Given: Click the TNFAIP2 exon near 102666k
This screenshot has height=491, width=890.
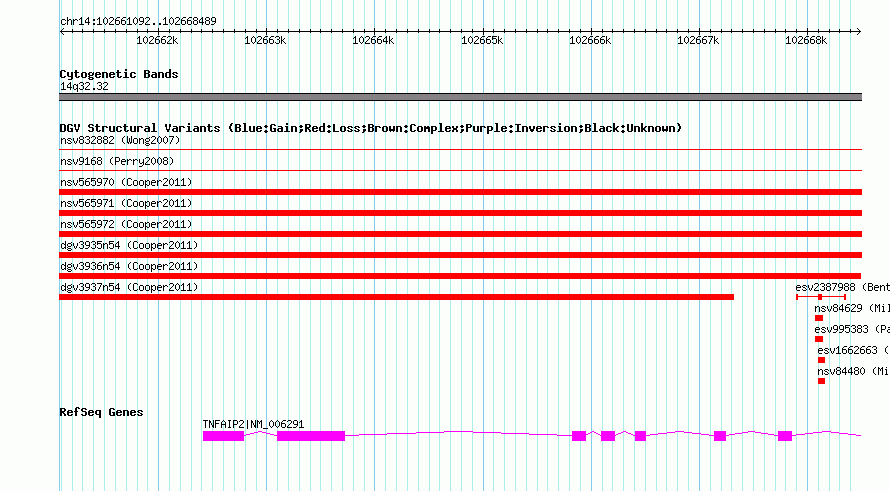Looking at the screenshot, I should pyautogui.click(x=579, y=436).
